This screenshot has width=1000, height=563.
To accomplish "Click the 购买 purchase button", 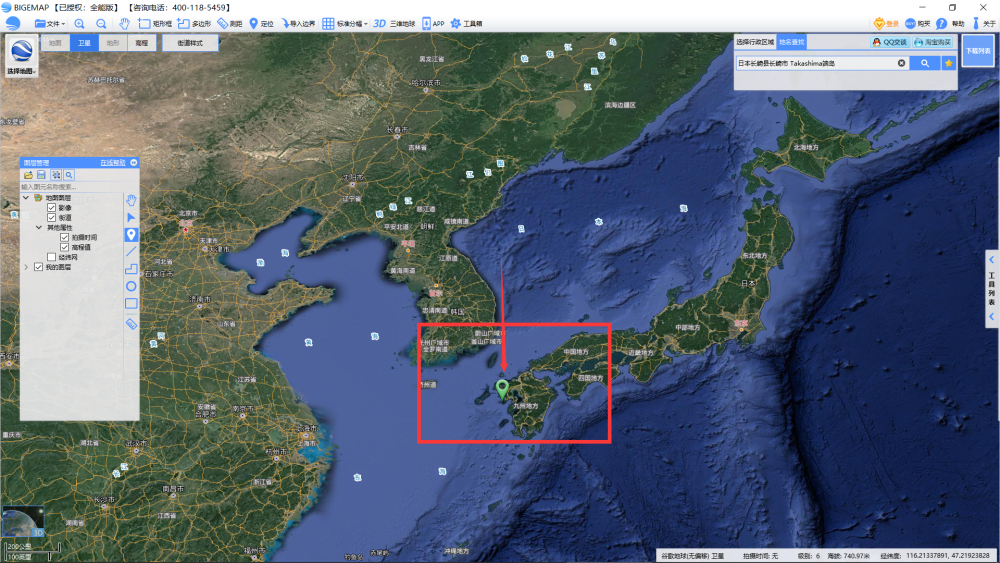I will click(x=918, y=24).
